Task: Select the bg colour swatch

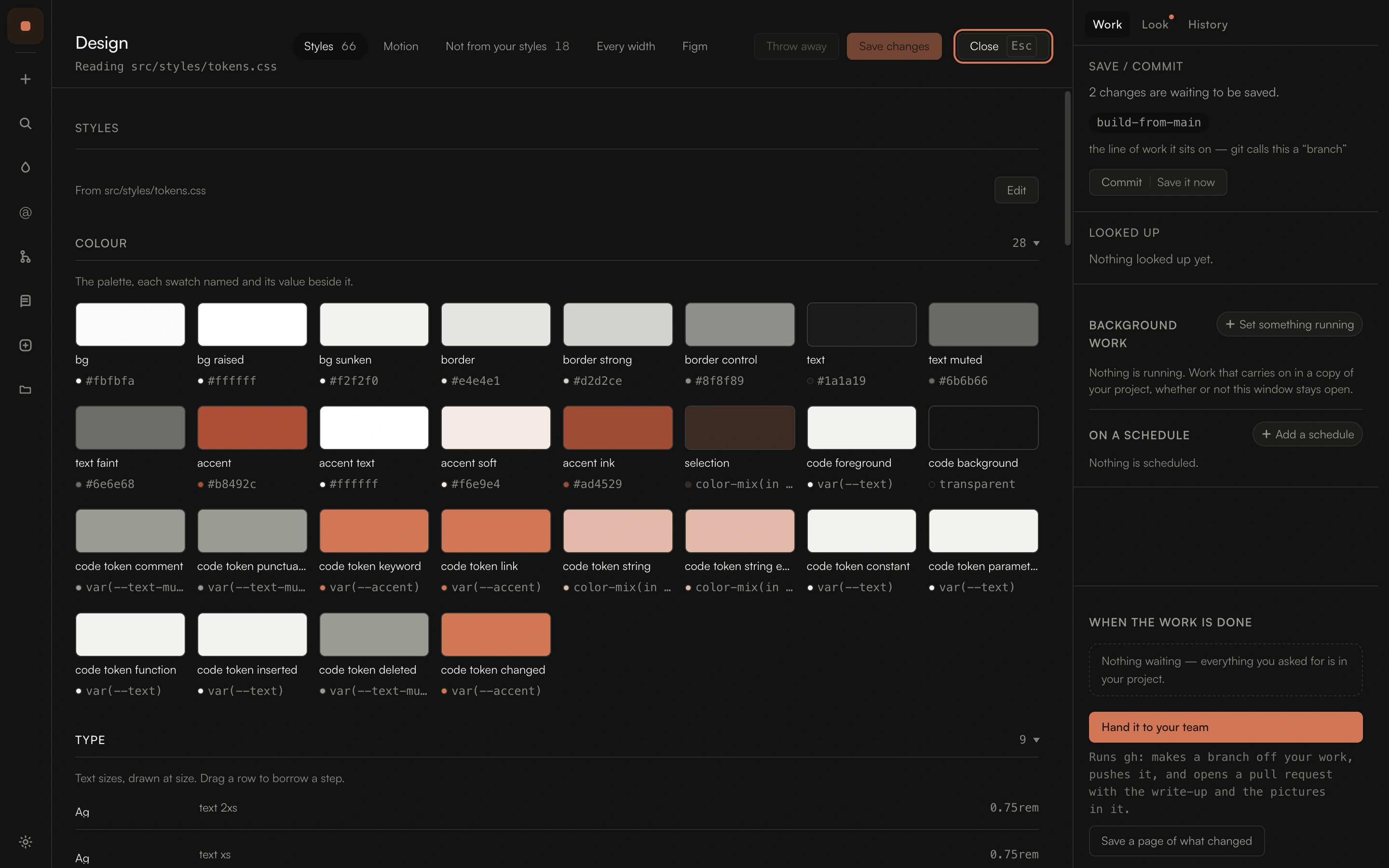Action: pyautogui.click(x=130, y=325)
